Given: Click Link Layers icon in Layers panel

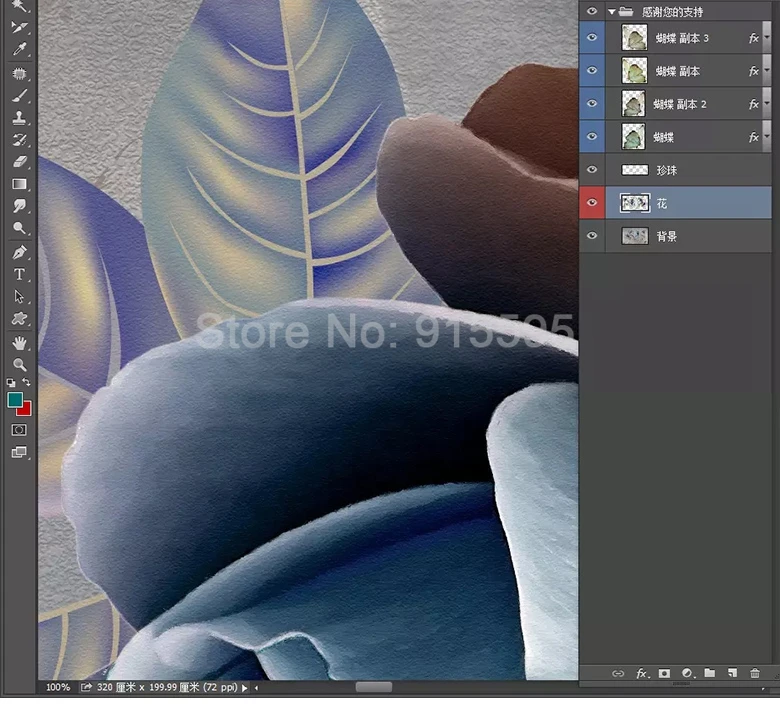Looking at the screenshot, I should 618,674.
